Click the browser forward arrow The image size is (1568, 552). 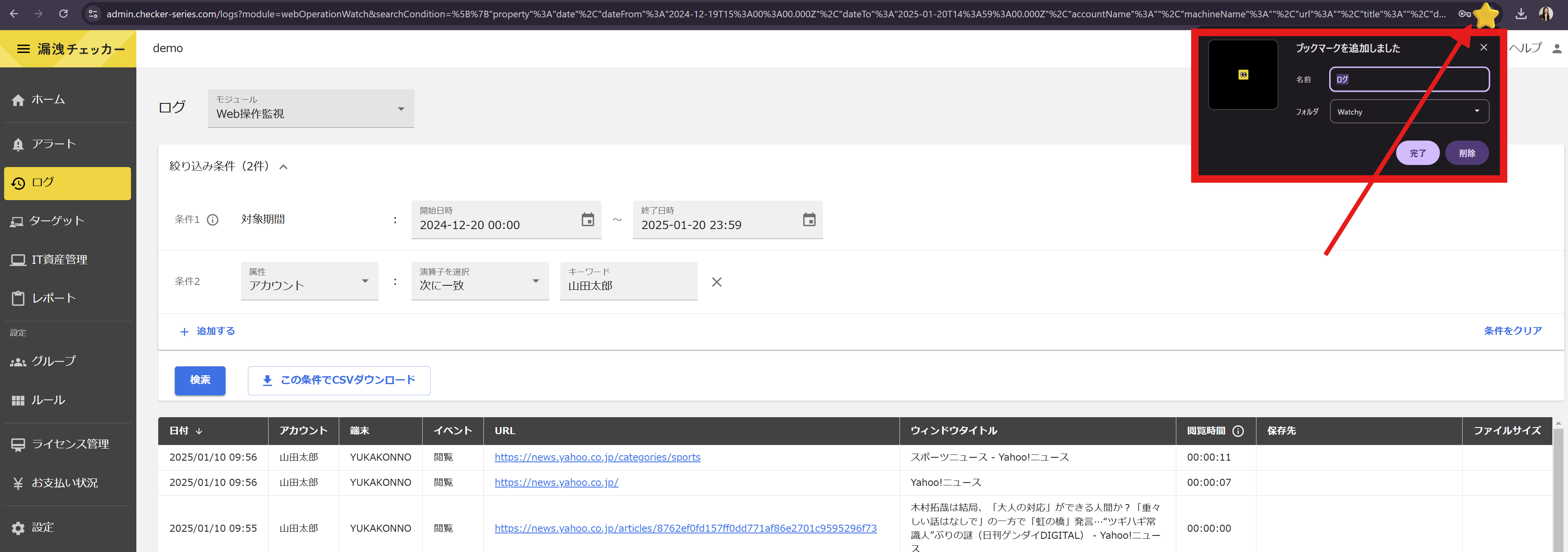(38, 13)
